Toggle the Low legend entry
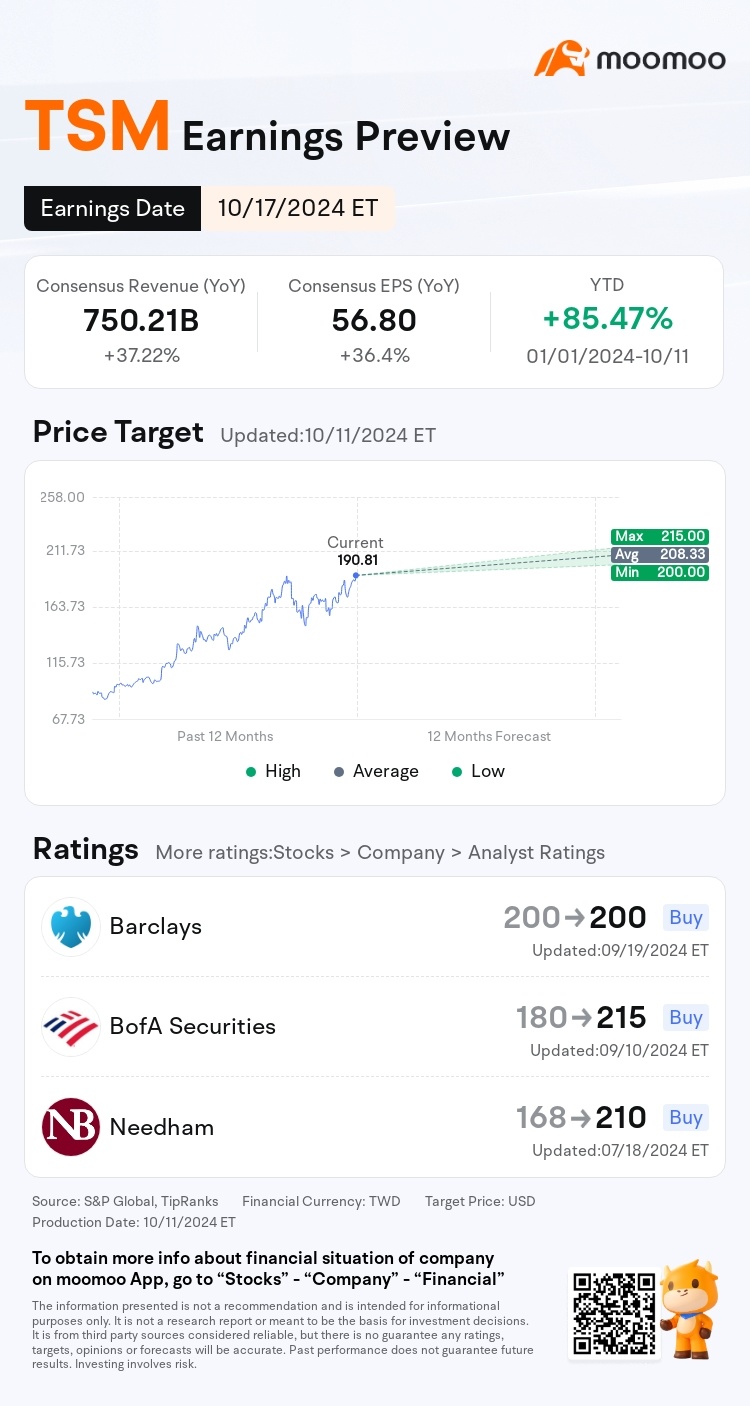Image resolution: width=750 pixels, height=1406 pixels. [478, 771]
